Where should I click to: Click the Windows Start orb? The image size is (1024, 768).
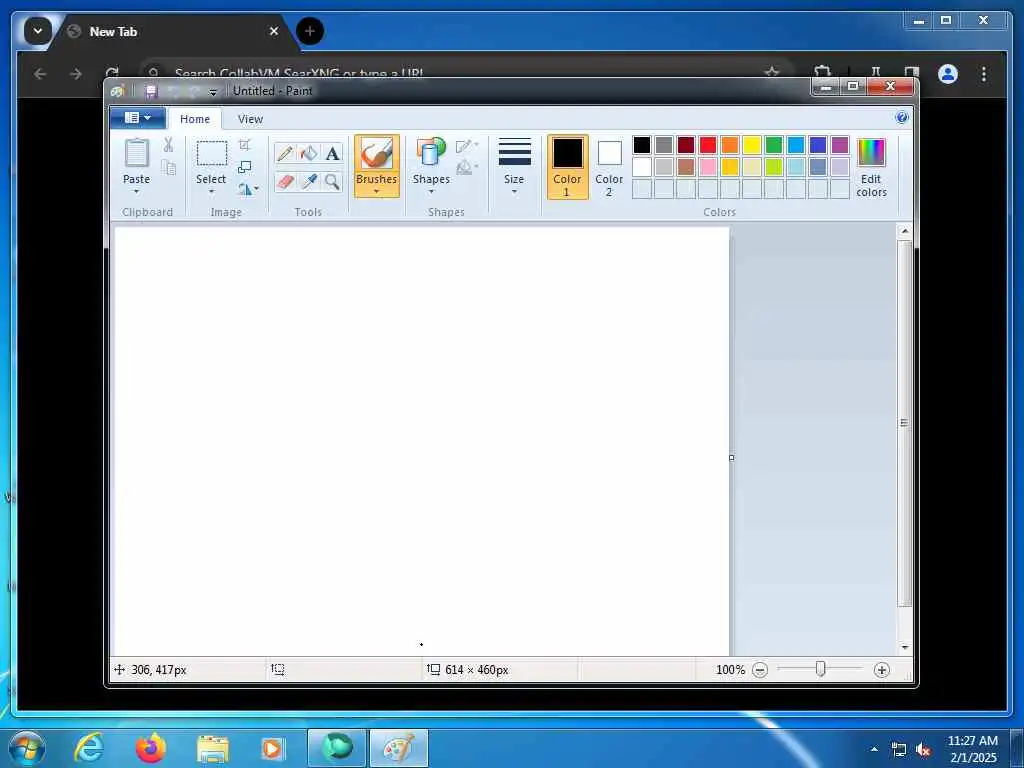coord(27,748)
